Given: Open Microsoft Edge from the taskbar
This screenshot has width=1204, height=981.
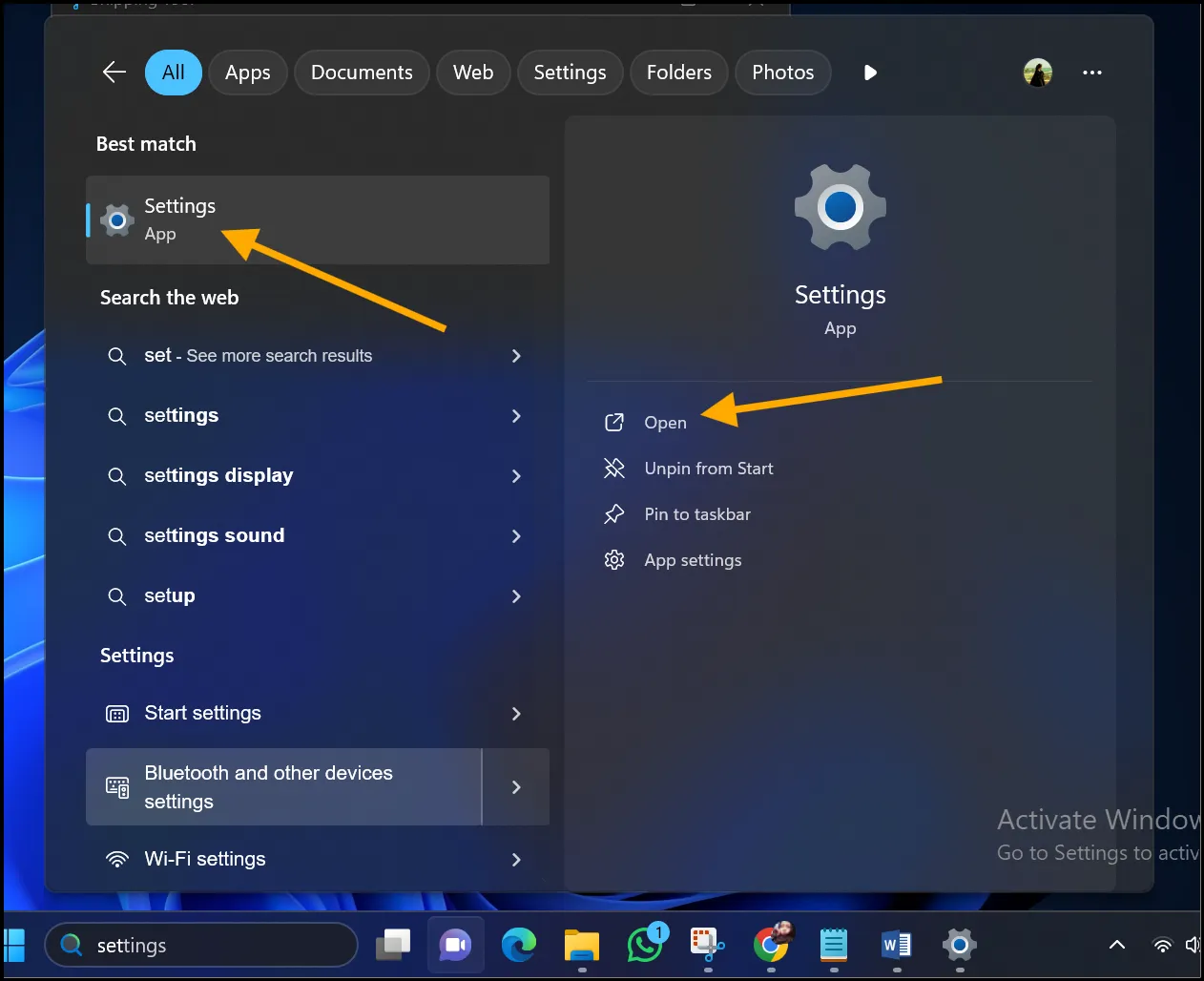Looking at the screenshot, I should click(519, 945).
